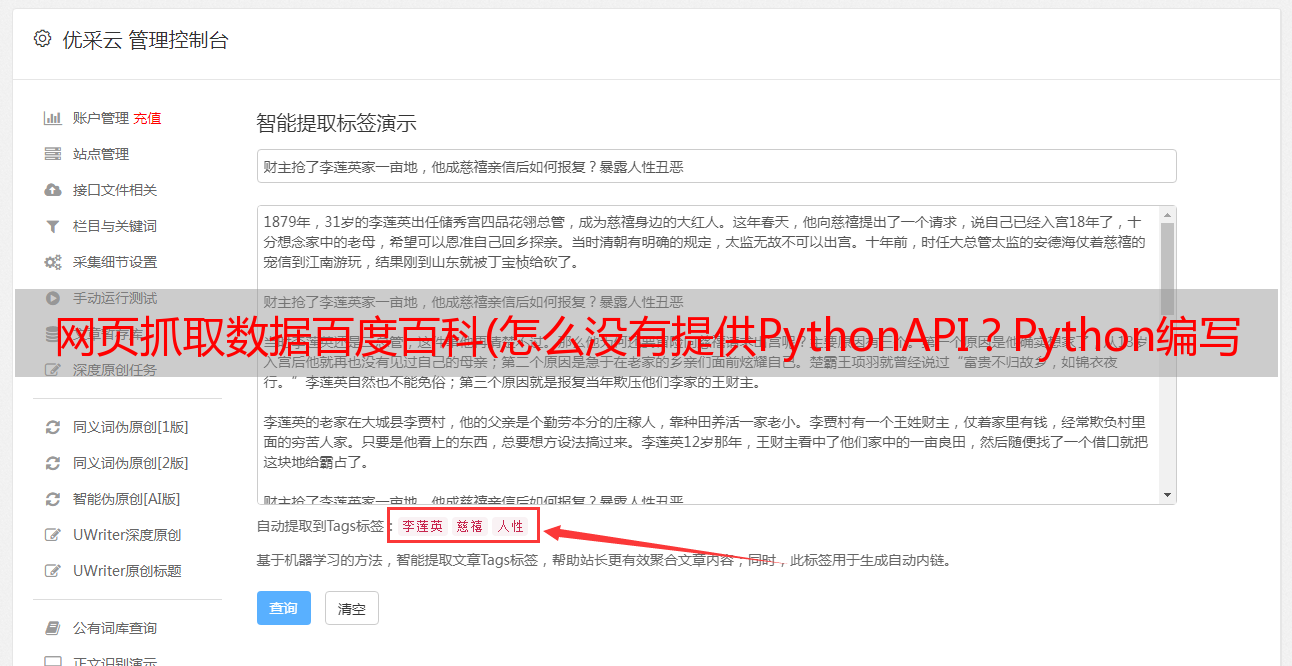Viewport: 1292px width, 666px height.
Task: Click the text area scrollbar down arrow
Action: click(x=1167, y=495)
